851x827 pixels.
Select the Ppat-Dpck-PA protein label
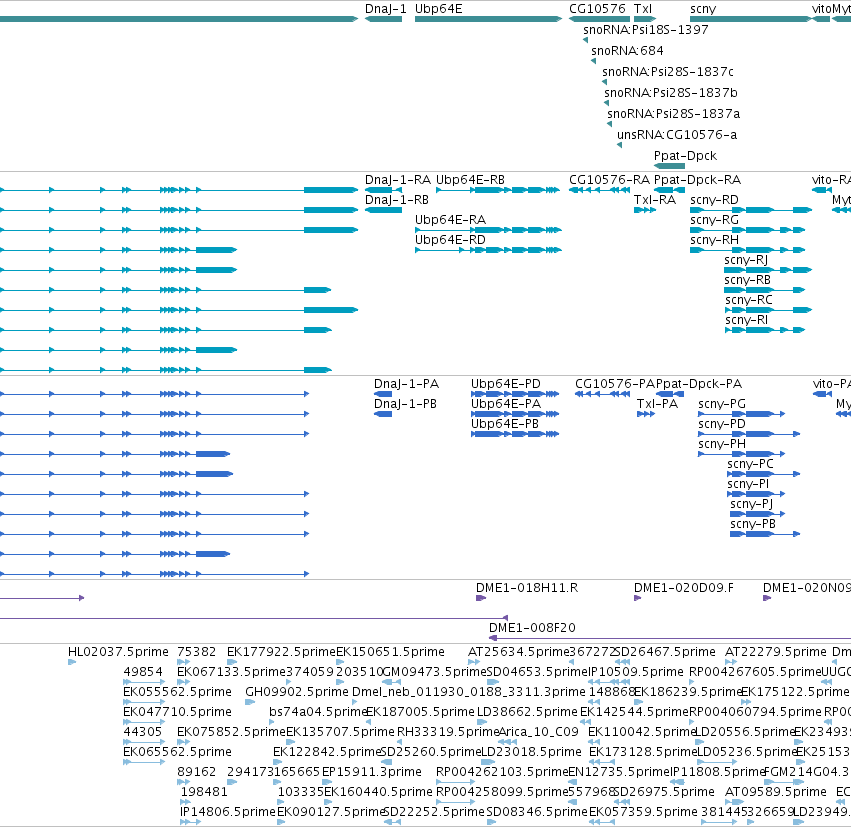[699, 384]
